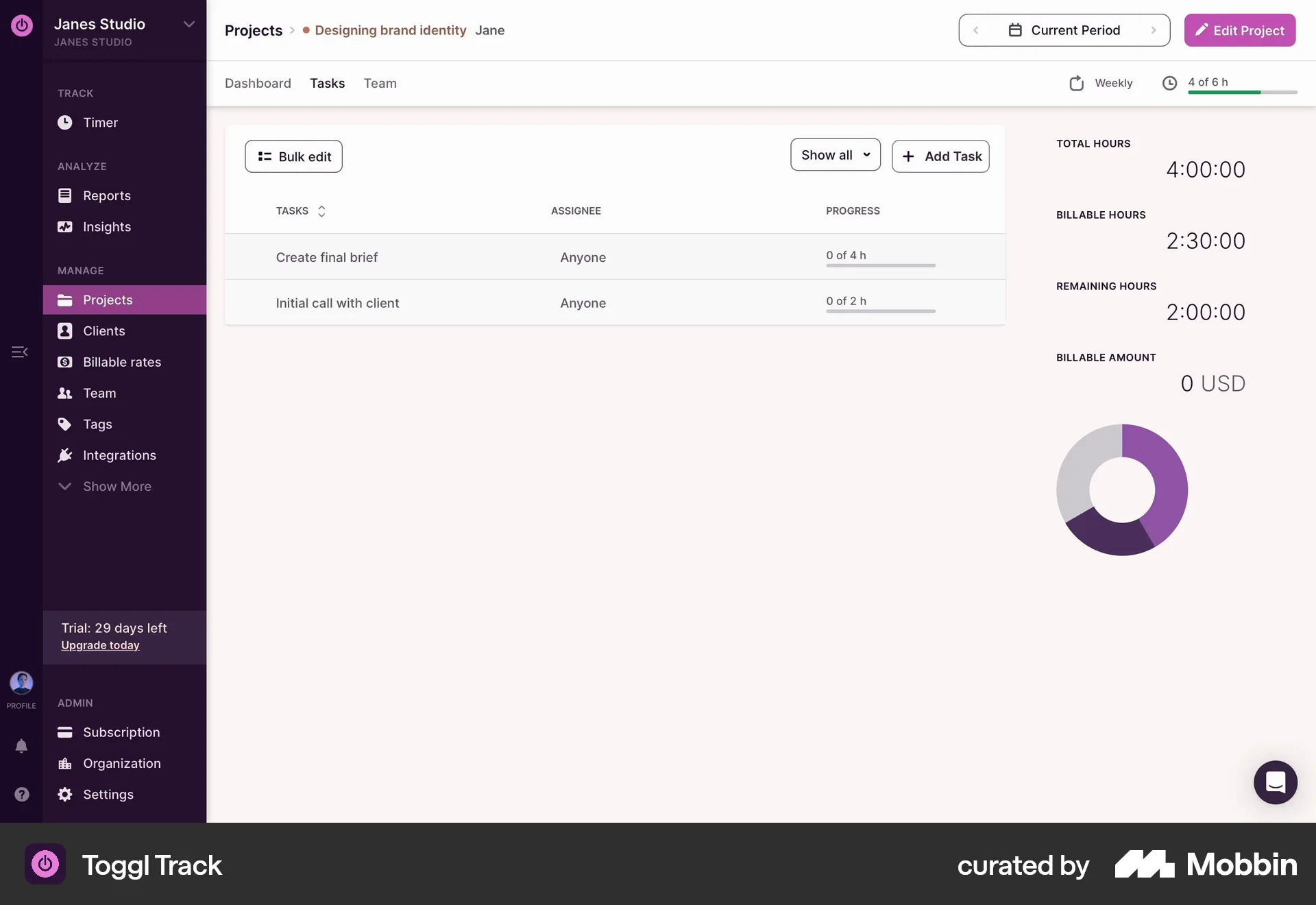Click the Edit Project button
1316x905 pixels.
pyautogui.click(x=1240, y=30)
